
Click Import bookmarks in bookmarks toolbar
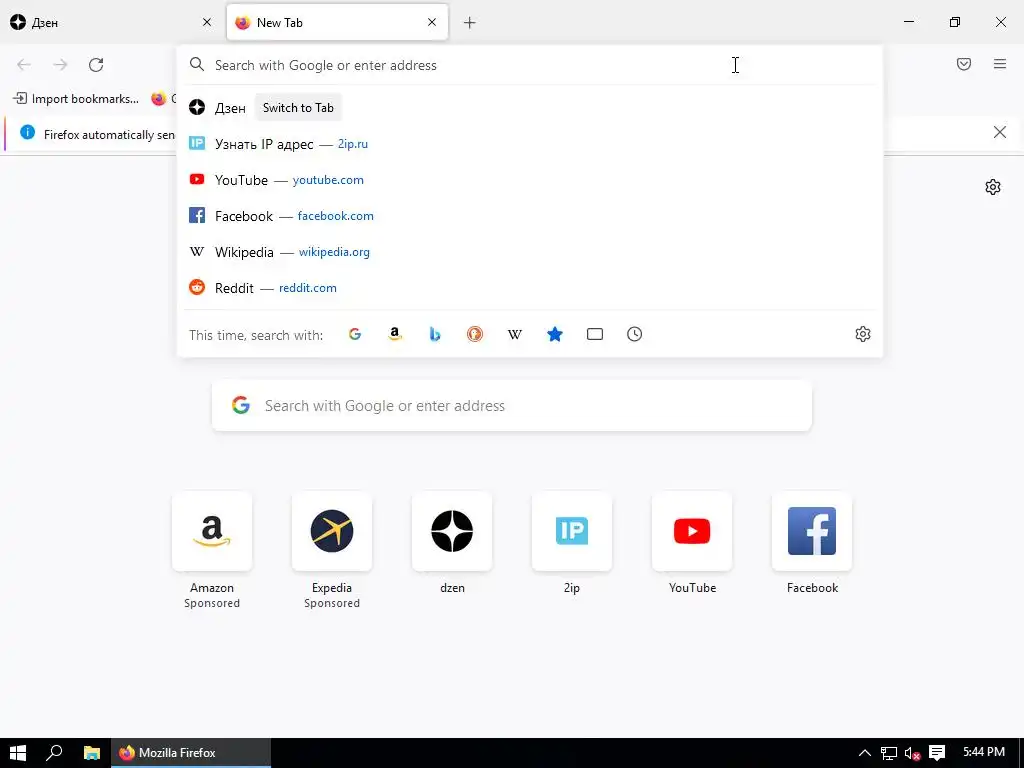click(x=76, y=99)
